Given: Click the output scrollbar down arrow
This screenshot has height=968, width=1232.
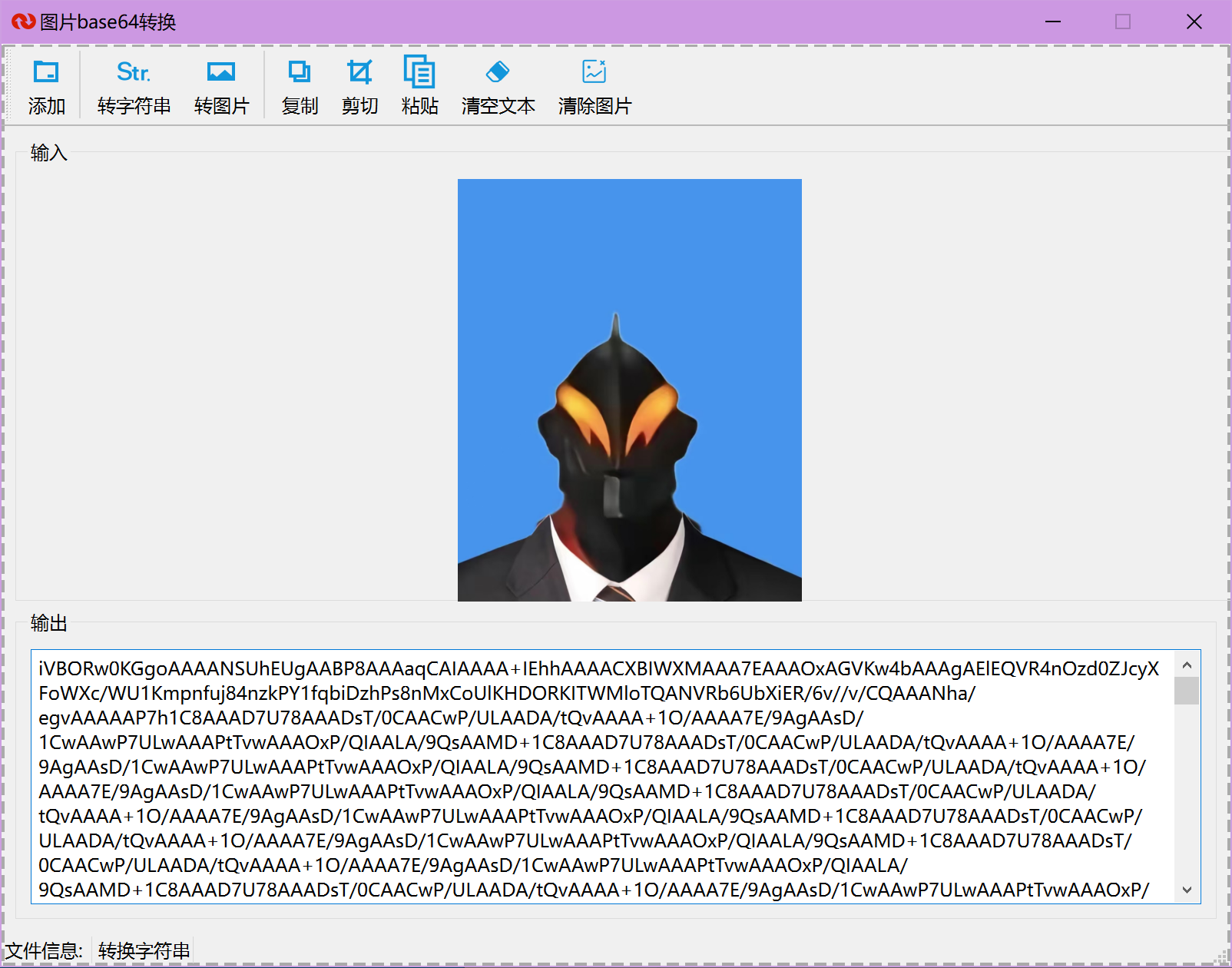Looking at the screenshot, I should (1187, 890).
